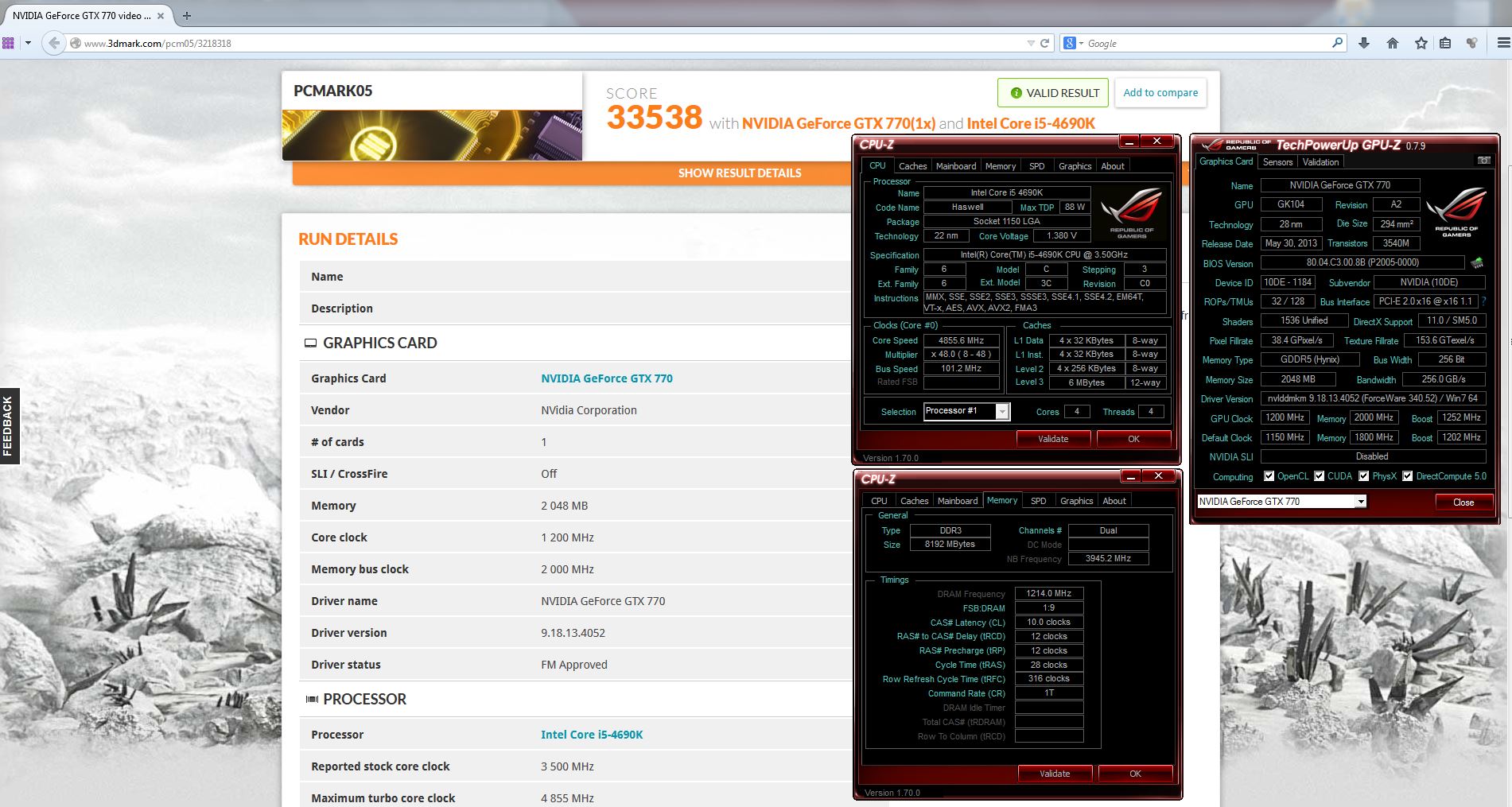
Task: Click the browser back arrow button
Action: [53, 43]
